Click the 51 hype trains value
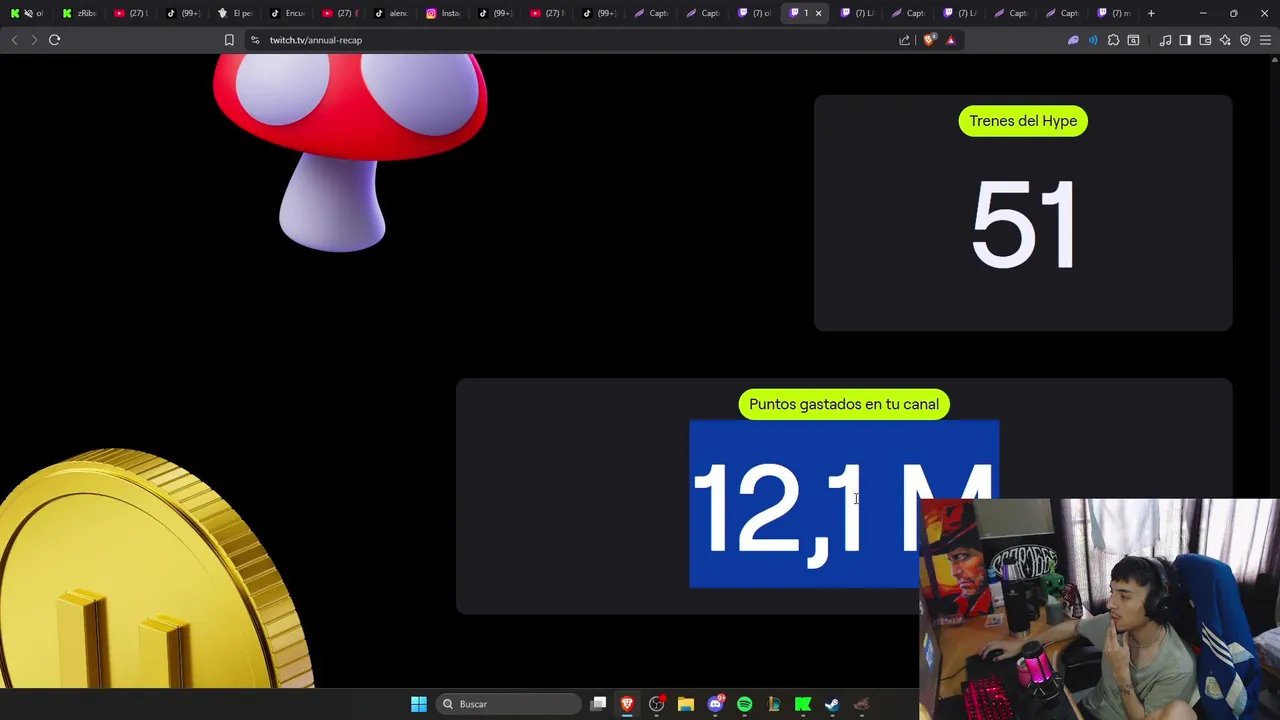 point(1023,225)
